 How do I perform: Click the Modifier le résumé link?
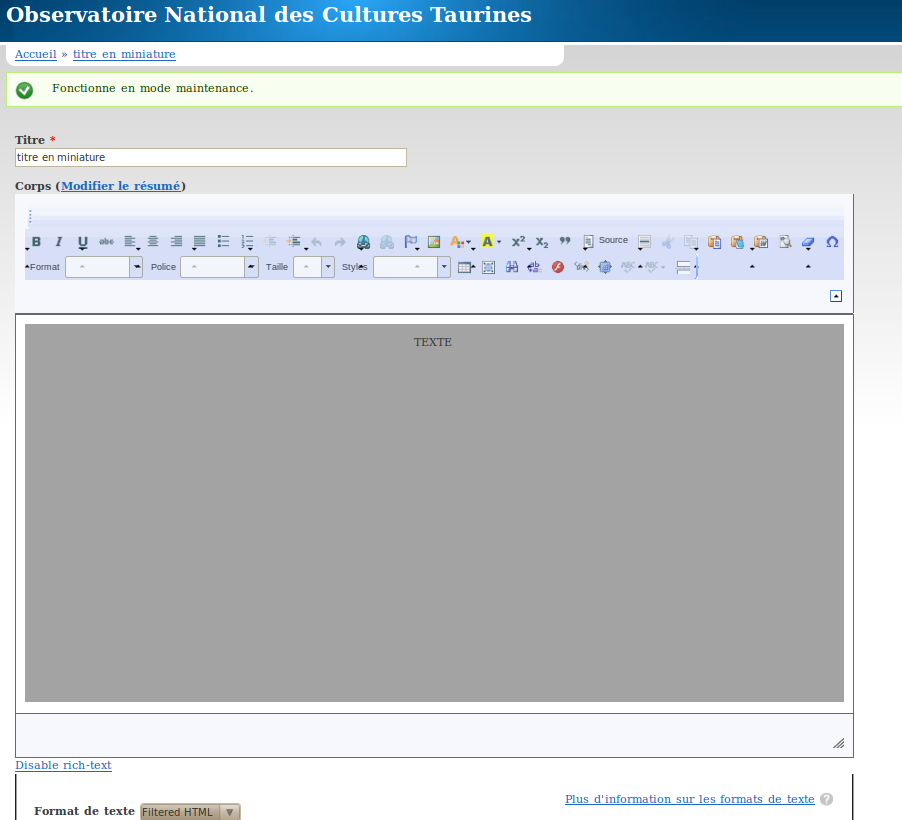point(121,186)
